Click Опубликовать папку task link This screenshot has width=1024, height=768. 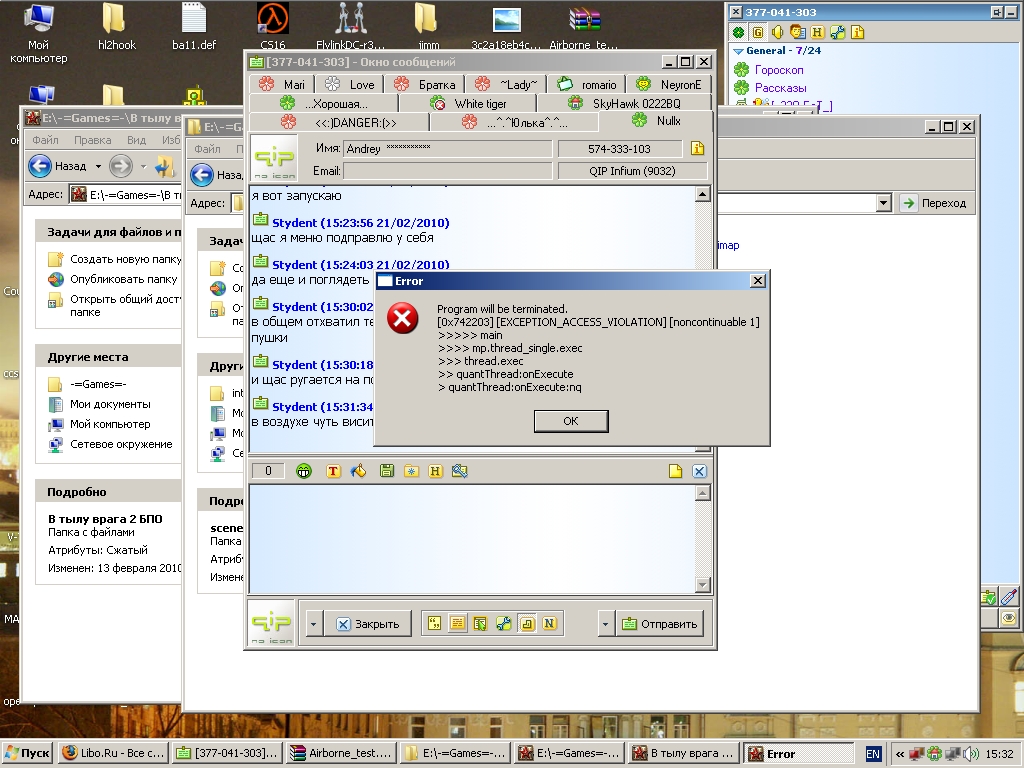click(123, 279)
